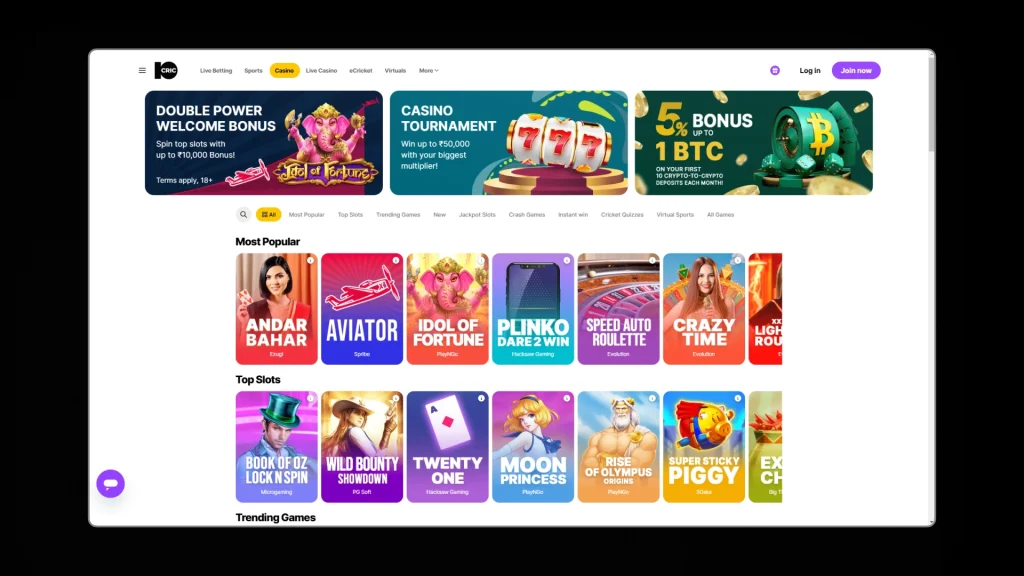The height and width of the screenshot is (576, 1024).
Task: Click the purple icon beside Log in
Action: [x=775, y=71]
